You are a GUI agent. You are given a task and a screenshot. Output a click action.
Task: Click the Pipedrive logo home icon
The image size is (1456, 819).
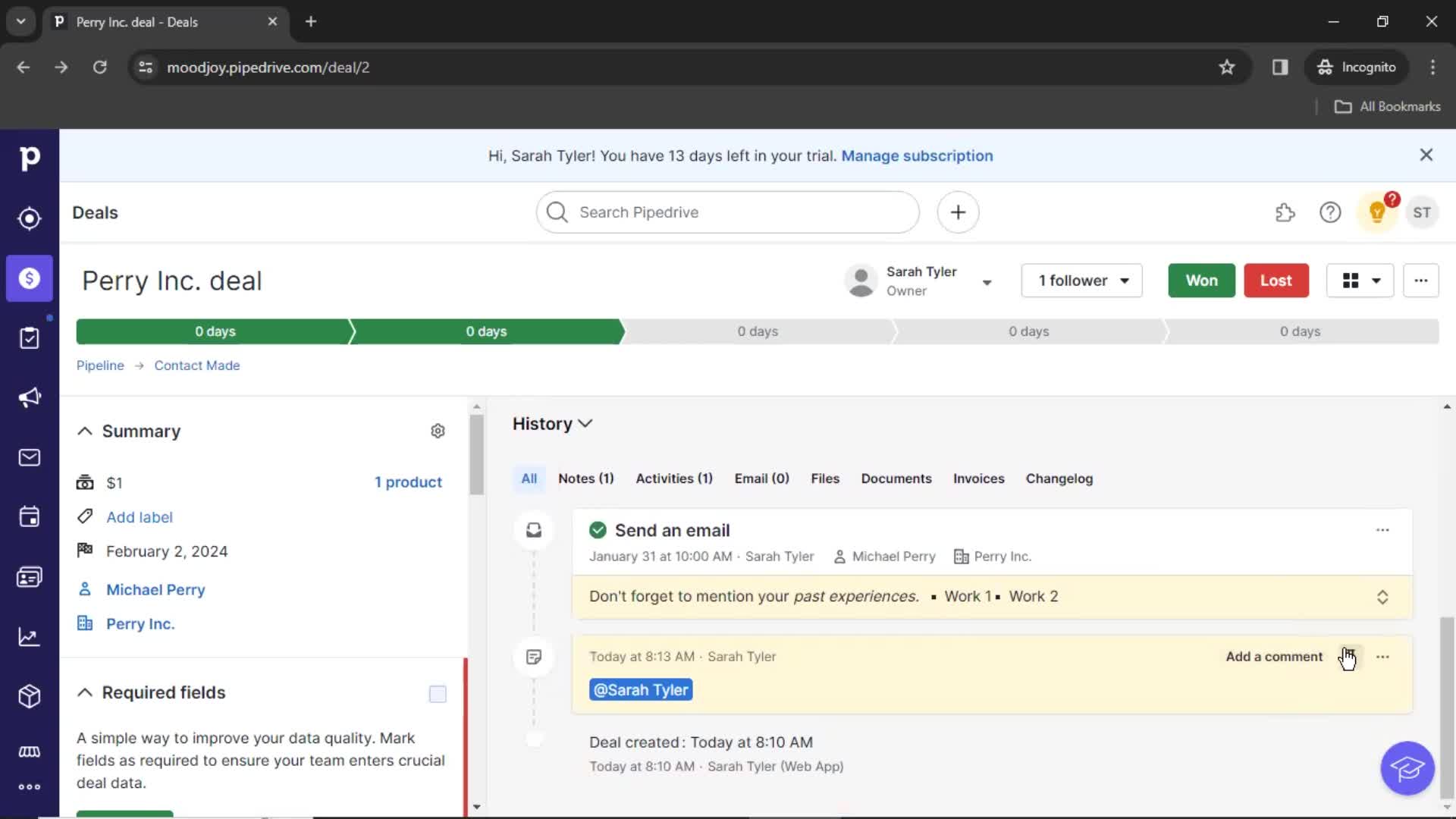click(29, 156)
